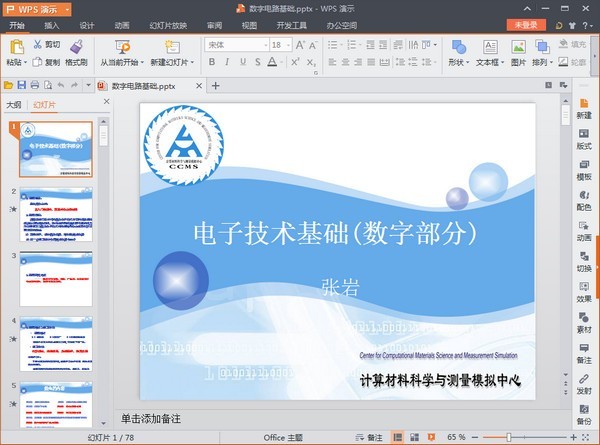This screenshot has width=600, height=445.
Task: Click the New Slide icon
Action: tap(172, 47)
